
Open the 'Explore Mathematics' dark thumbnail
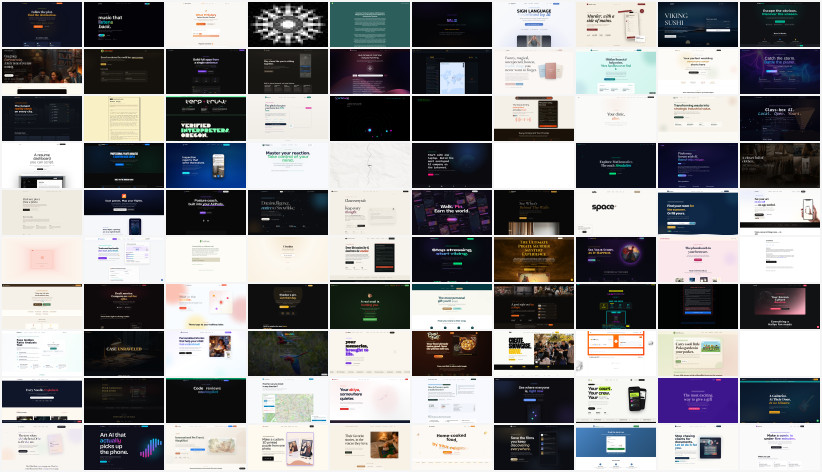pos(616,165)
